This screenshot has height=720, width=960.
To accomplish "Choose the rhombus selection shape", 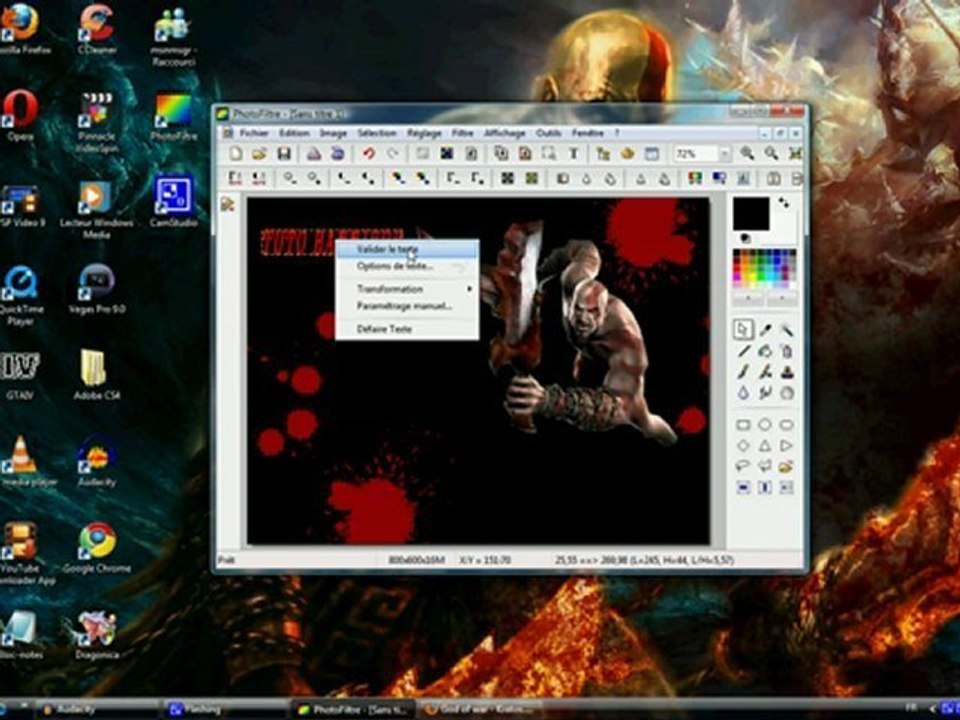I will coord(743,446).
